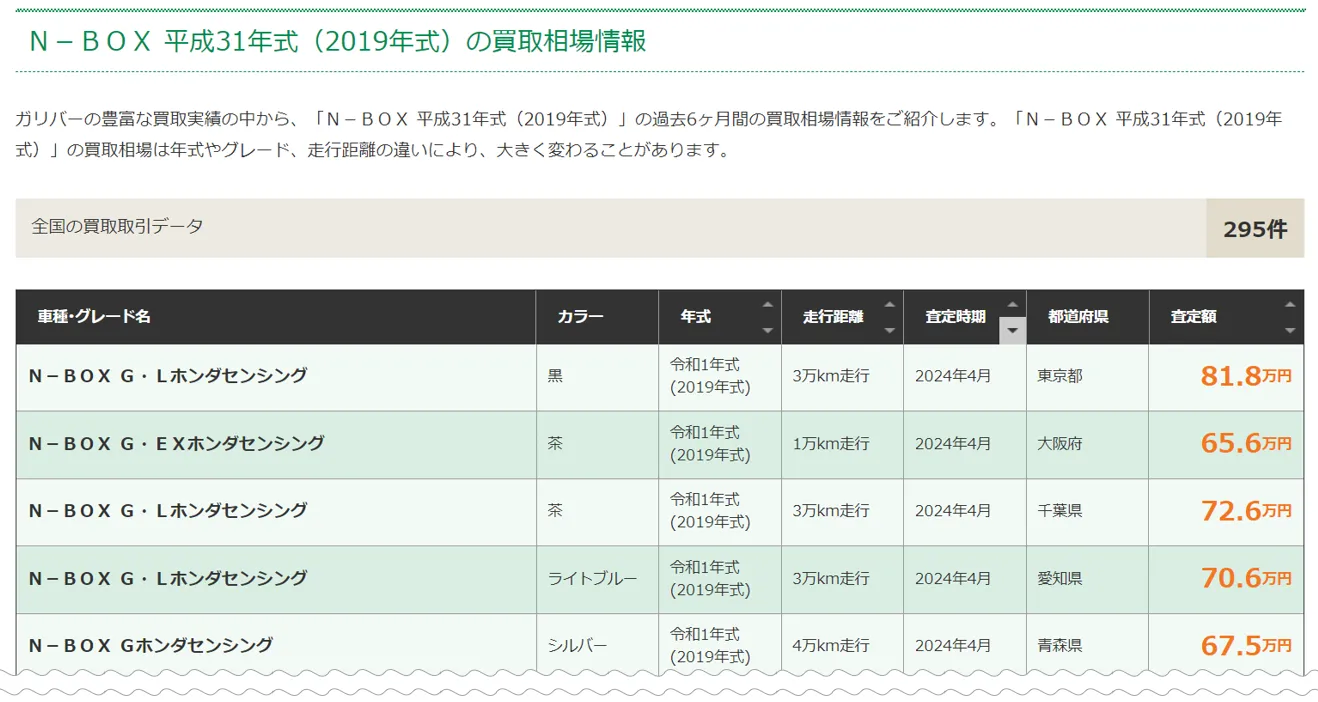Viewport: 1318px width, 702px height.
Task: Click the N-BOX Gホンダセンシング row name
Action: click(x=151, y=646)
